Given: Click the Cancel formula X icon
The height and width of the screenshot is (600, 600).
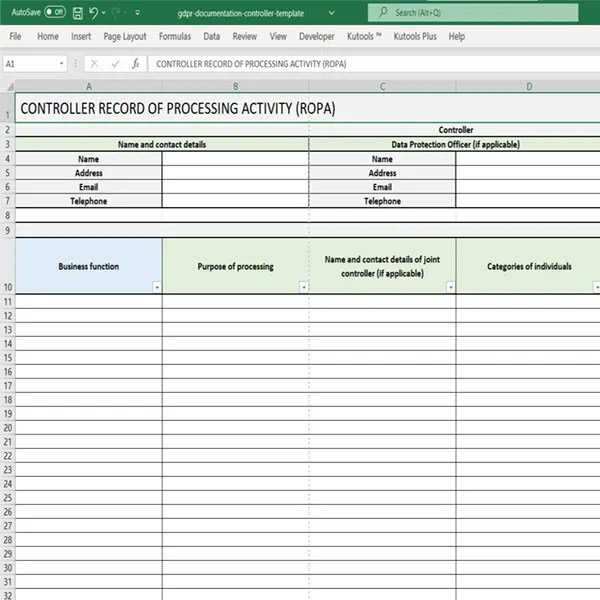Looking at the screenshot, I should [95, 64].
